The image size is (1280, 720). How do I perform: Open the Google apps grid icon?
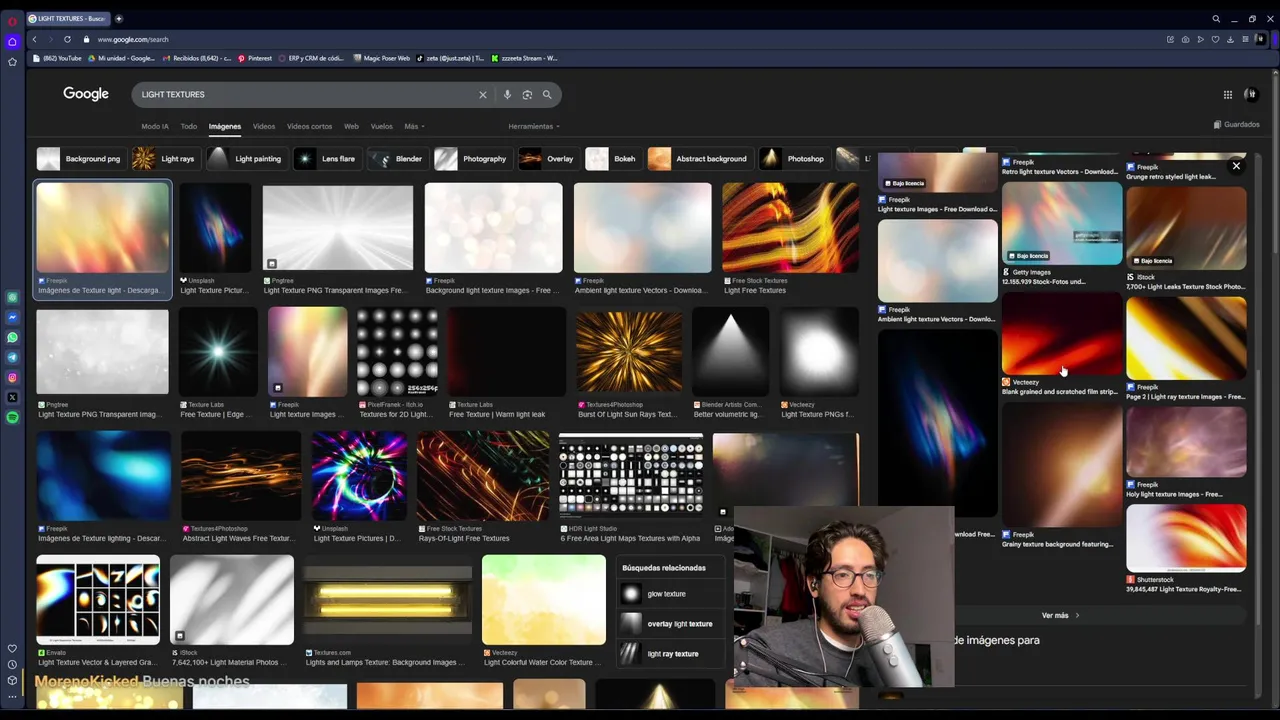[x=1227, y=94]
